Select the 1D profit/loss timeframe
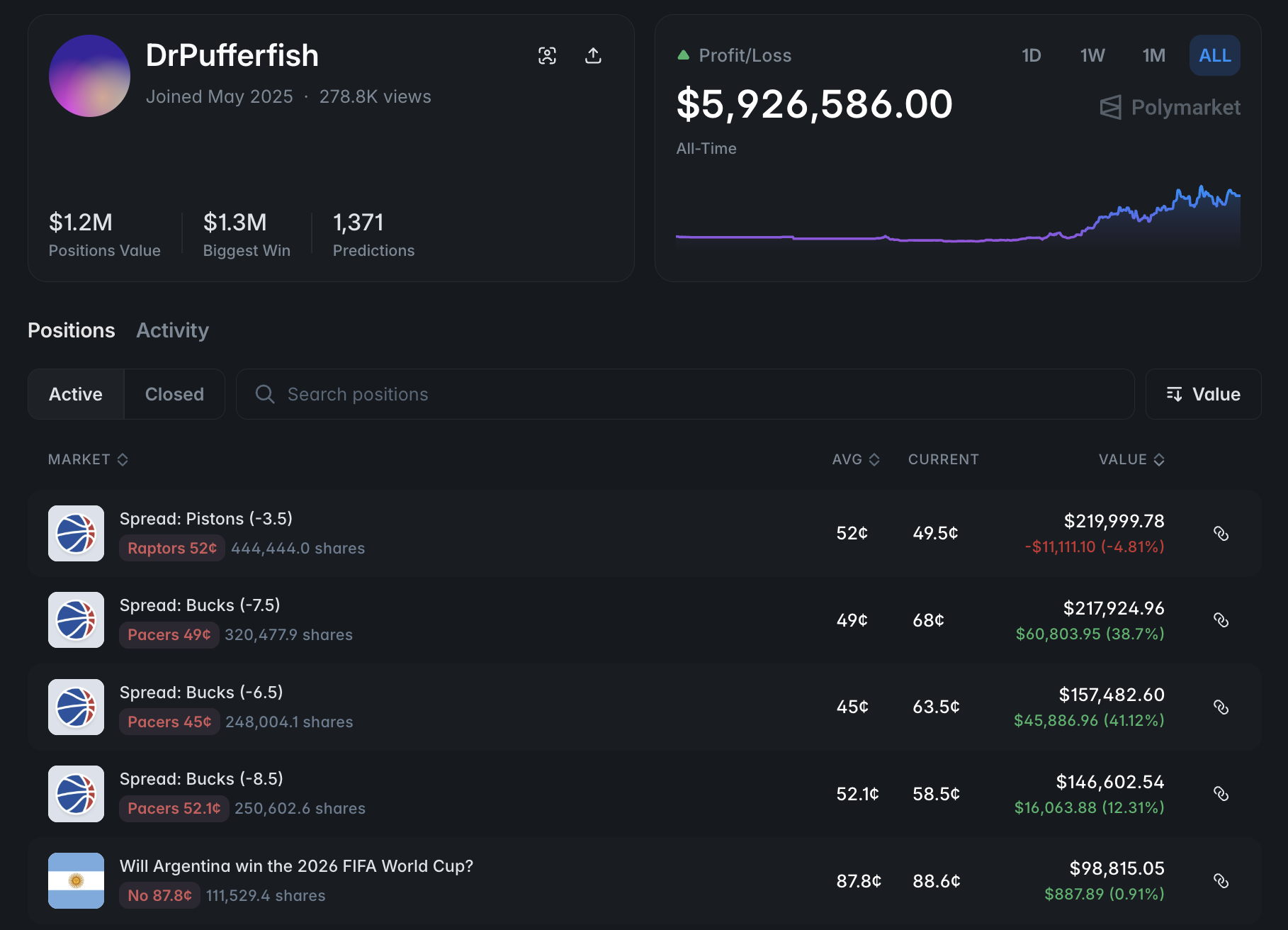This screenshot has width=1288, height=930. tap(1031, 55)
